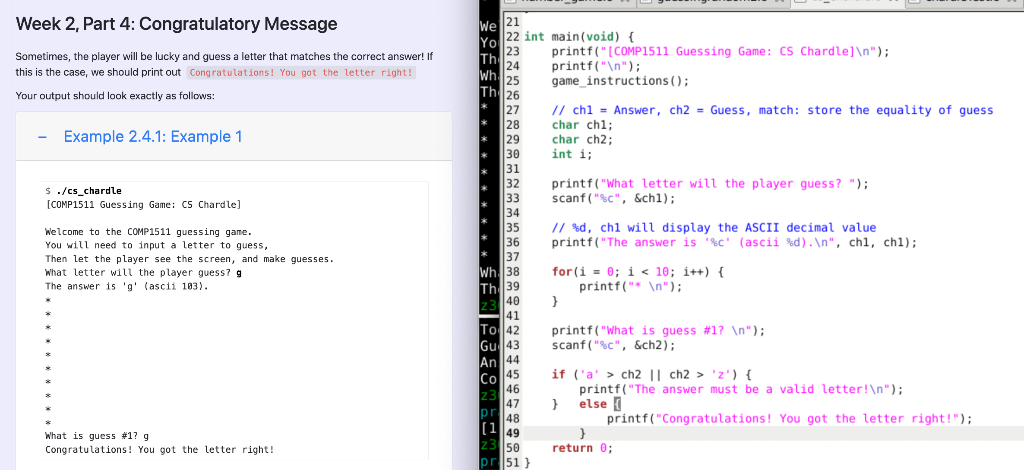Click line number 38 in the editor gutter
Screen dimensions: 1024x470
point(513,272)
